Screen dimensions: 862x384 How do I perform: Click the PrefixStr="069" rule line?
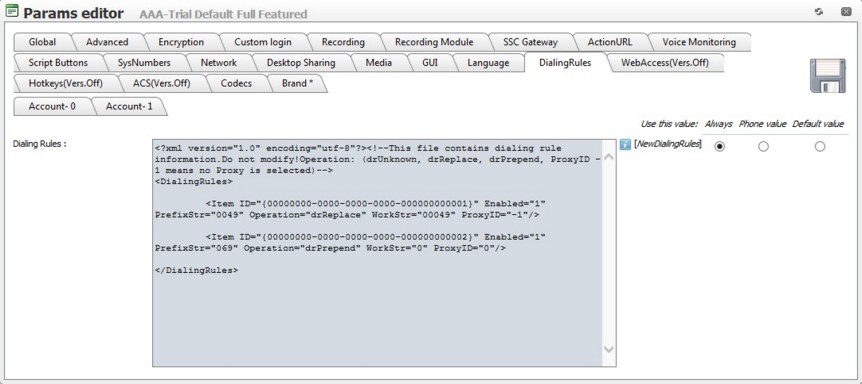330,248
